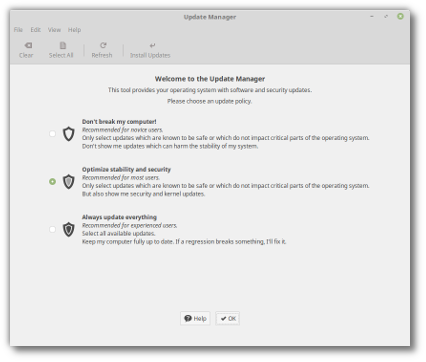Image resolution: width=426 pixels, height=362 pixels.
Task: Click the Install Updates toolbar icon
Action: pyautogui.click(x=152, y=45)
